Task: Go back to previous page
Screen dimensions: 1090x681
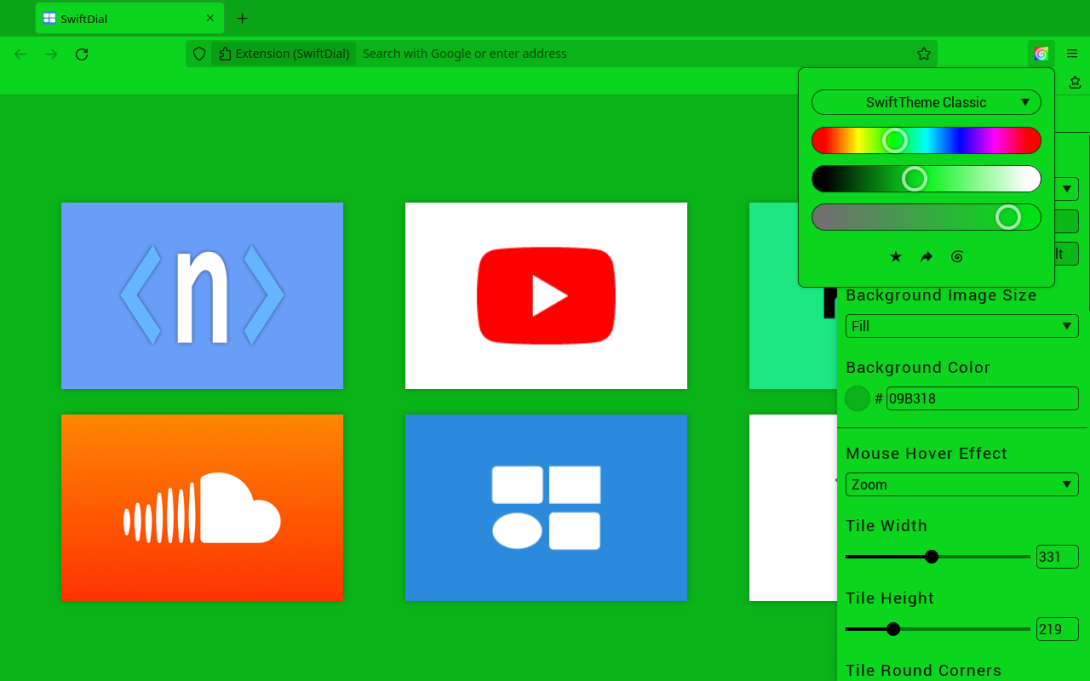Action: [20, 54]
